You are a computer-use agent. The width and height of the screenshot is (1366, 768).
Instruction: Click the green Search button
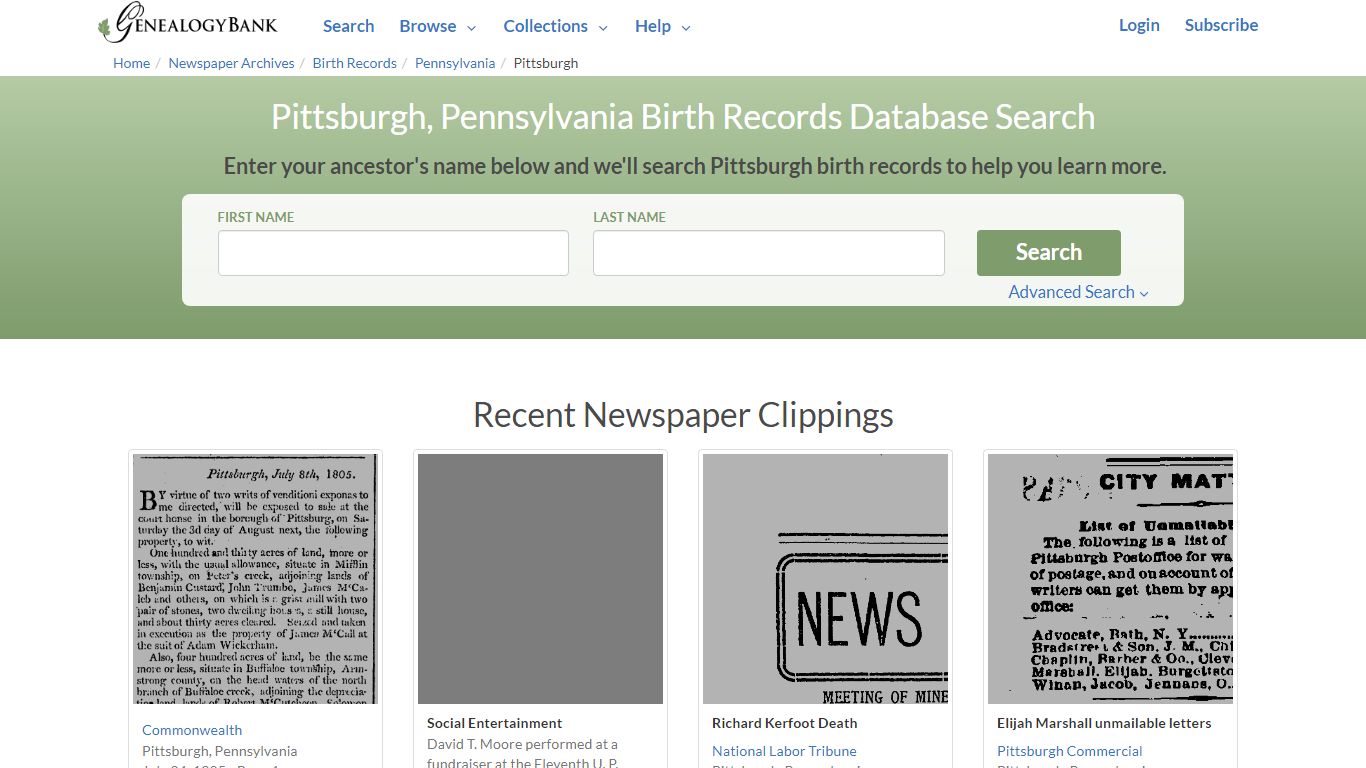[x=1048, y=253]
